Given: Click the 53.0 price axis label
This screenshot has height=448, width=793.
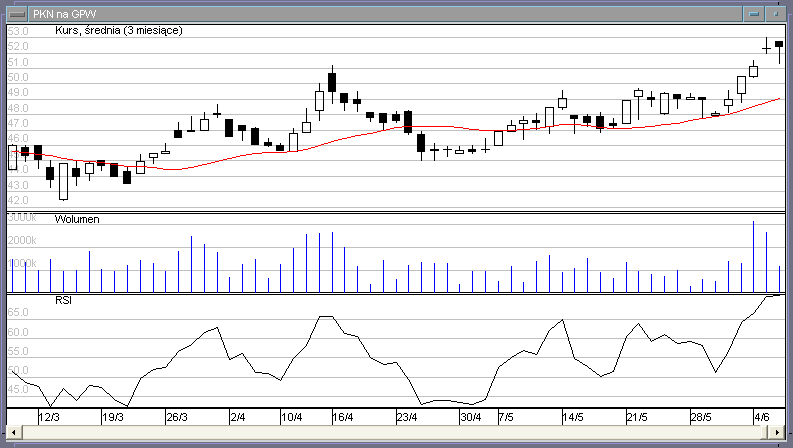Looking at the screenshot, I should pos(18,31).
